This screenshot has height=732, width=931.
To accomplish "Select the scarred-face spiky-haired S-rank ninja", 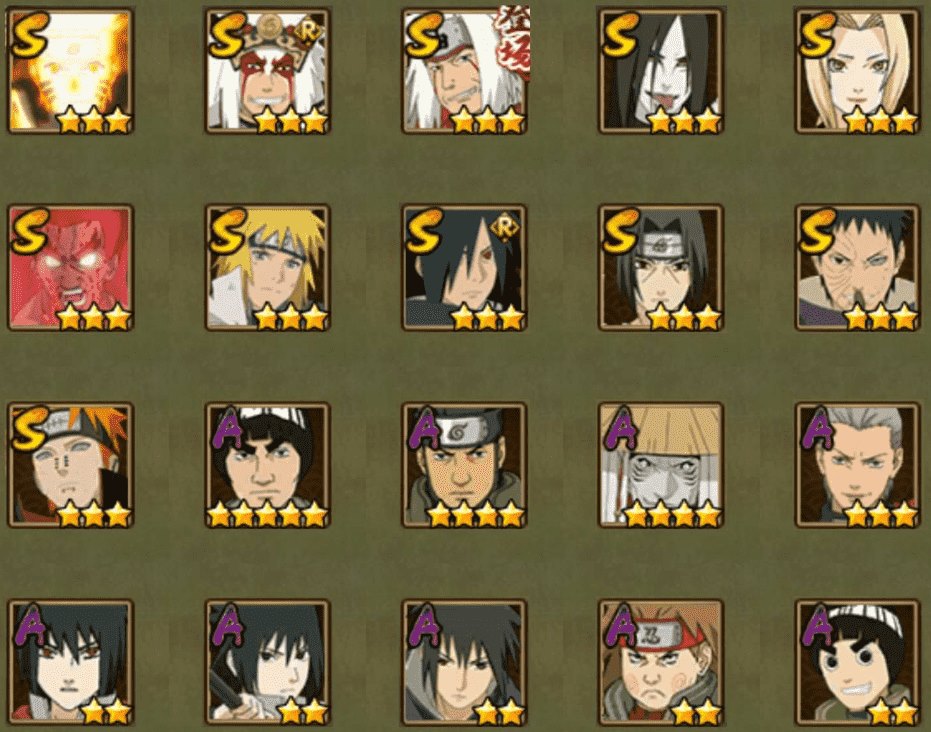I will pos(857,268).
